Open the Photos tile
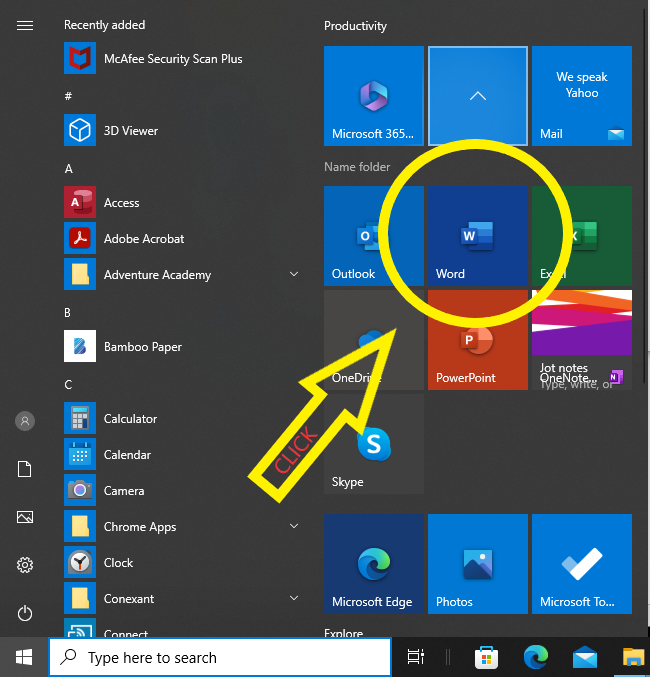Image resolution: width=650 pixels, height=677 pixels. (477, 564)
